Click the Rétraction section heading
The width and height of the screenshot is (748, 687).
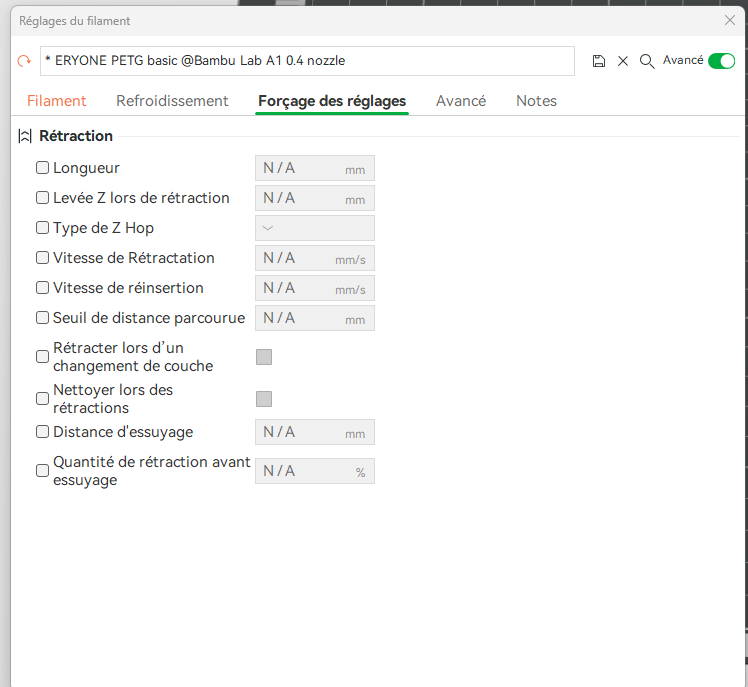[76, 136]
